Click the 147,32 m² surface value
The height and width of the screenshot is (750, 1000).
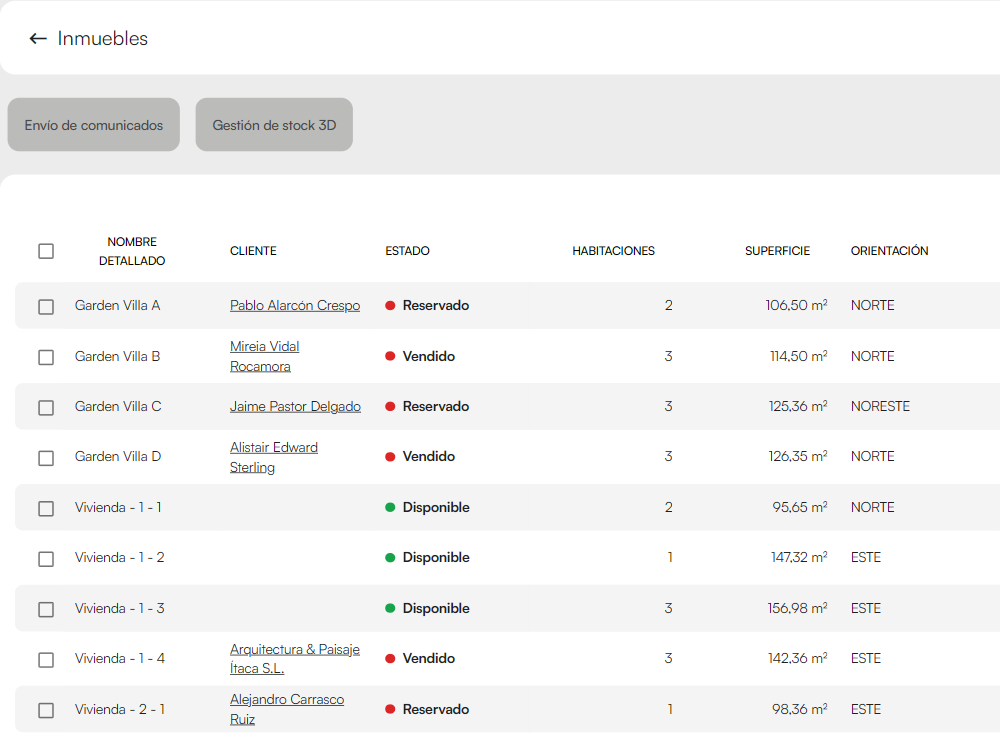coord(799,557)
